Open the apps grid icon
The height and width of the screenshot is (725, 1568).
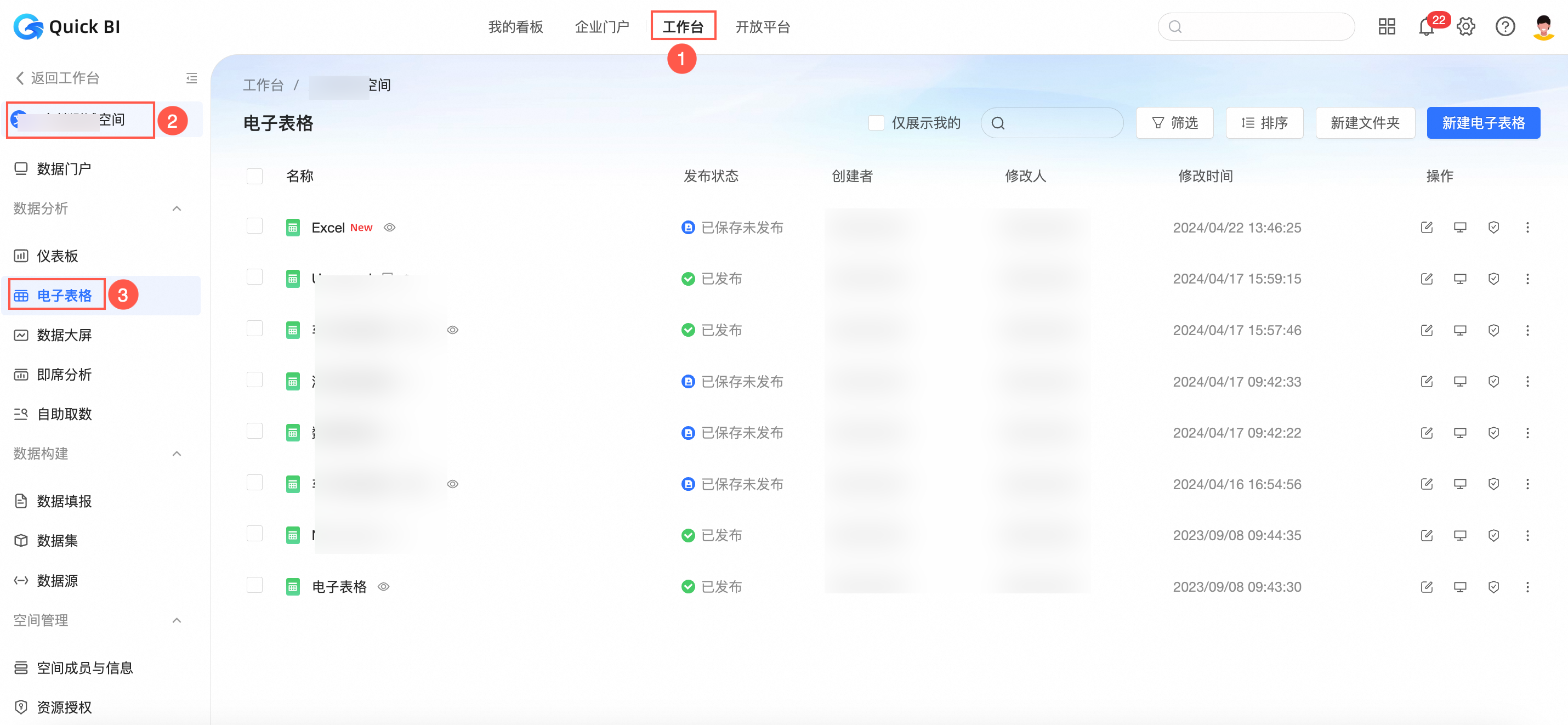(1387, 27)
